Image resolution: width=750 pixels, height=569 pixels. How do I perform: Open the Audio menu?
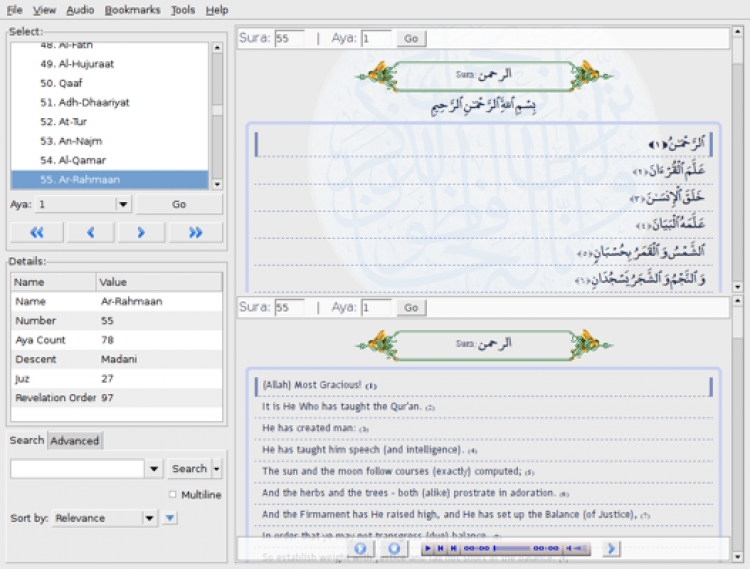pyautogui.click(x=80, y=10)
